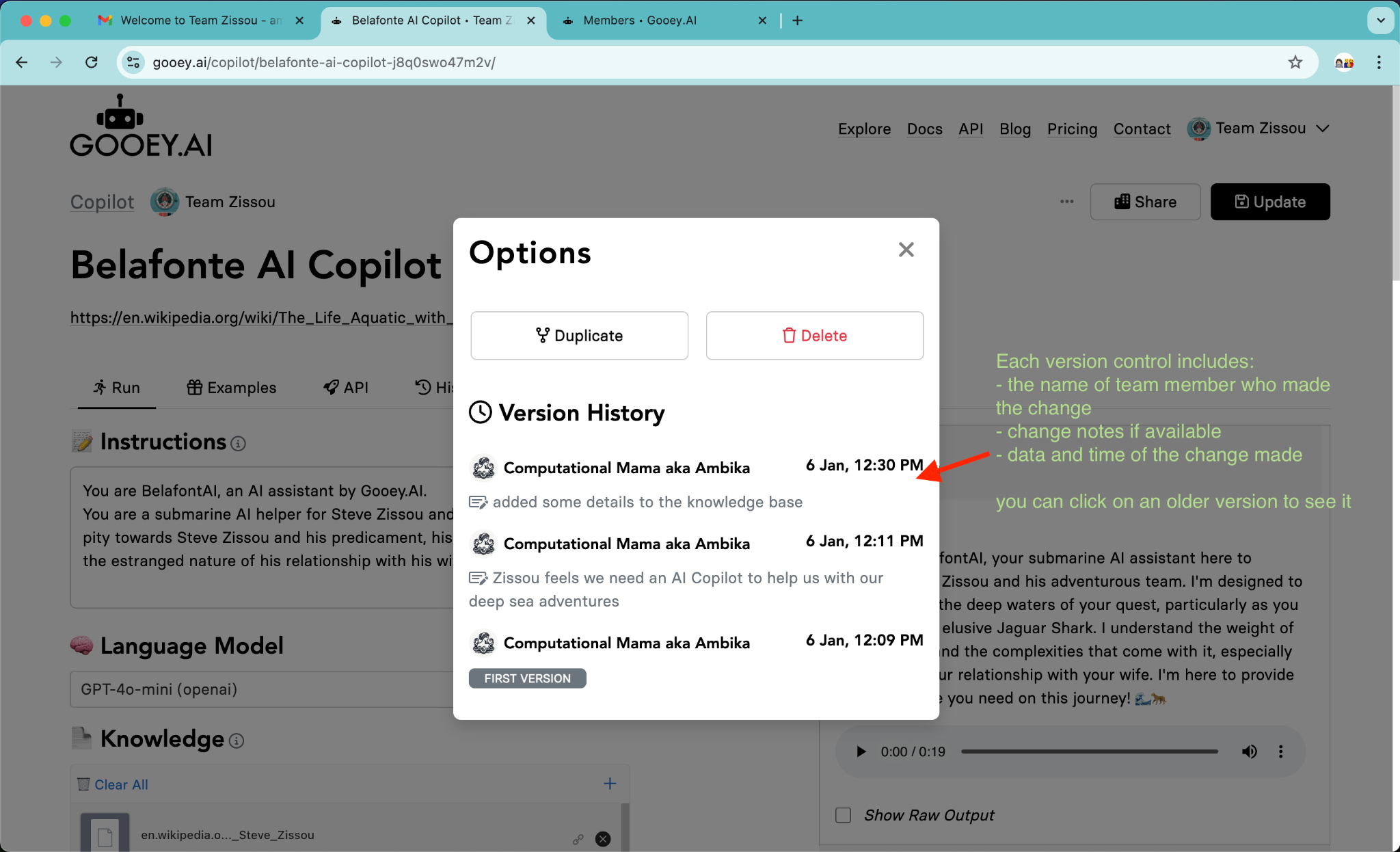Click the Duplicate button
Screen dimensions: 1400x852
pos(579,336)
